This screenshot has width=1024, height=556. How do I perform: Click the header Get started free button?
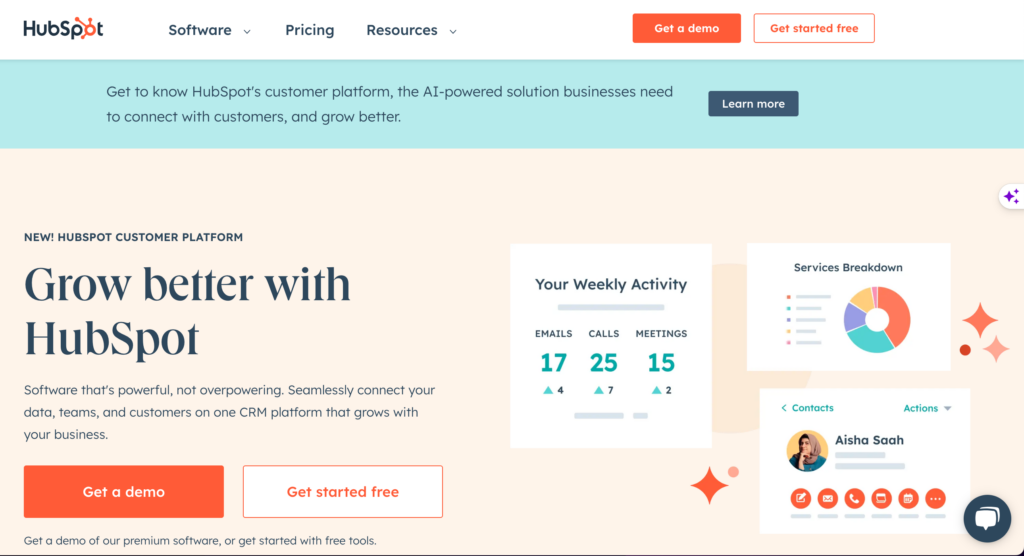point(814,28)
